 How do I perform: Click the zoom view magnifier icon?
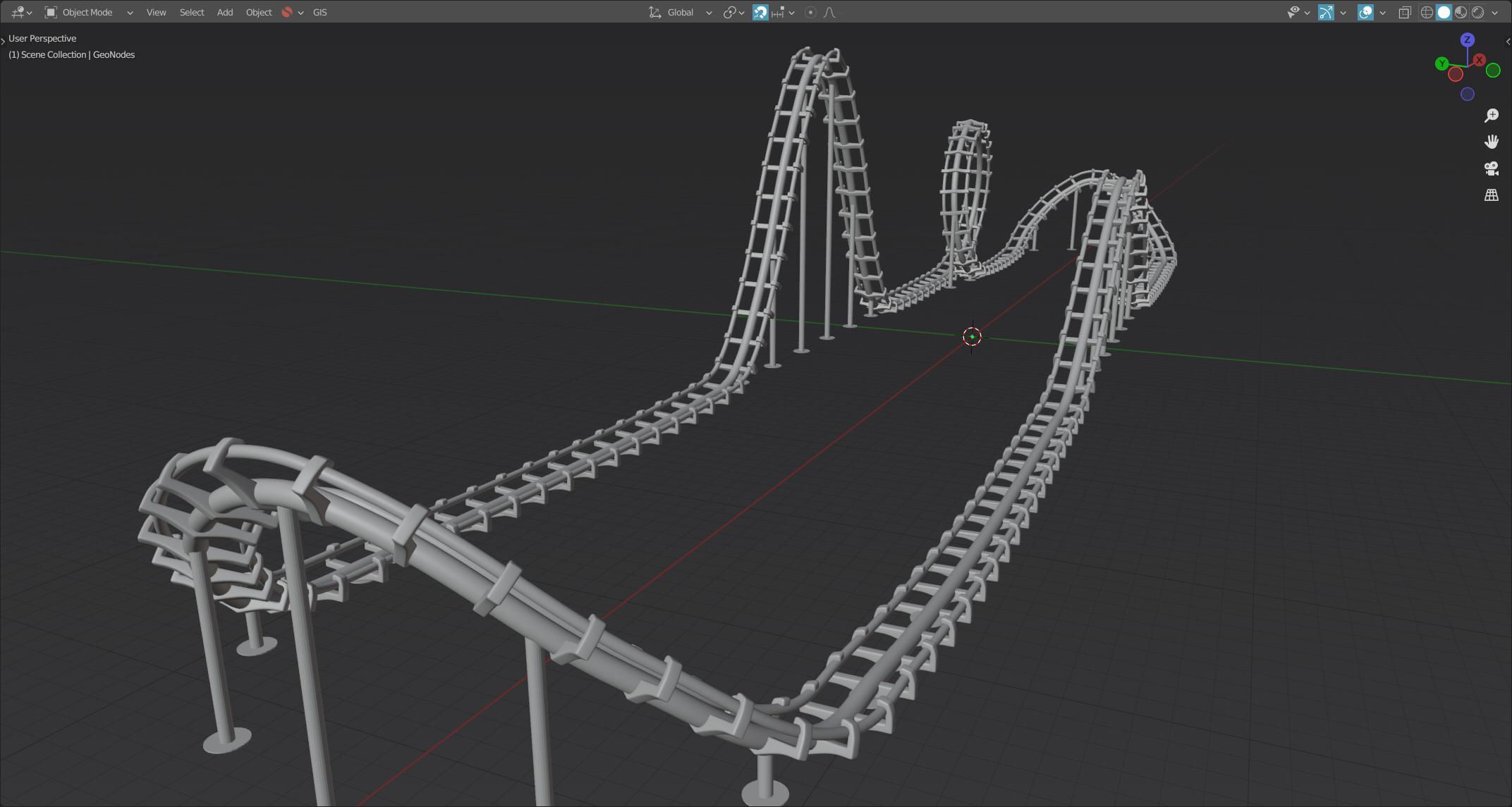[1492, 115]
